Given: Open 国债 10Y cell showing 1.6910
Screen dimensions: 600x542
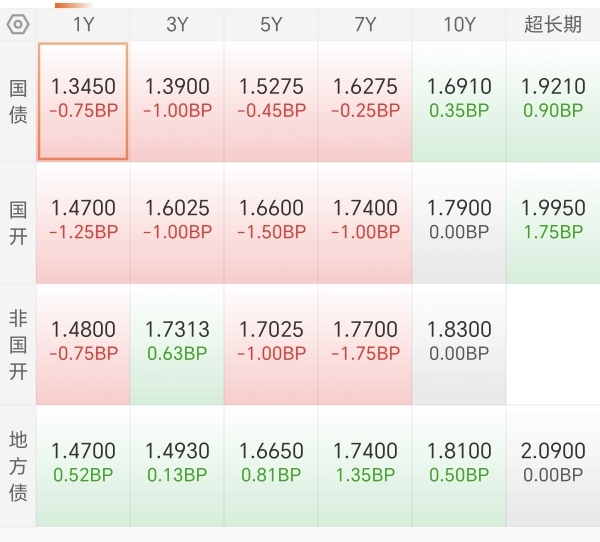Looking at the screenshot, I should (x=459, y=101).
